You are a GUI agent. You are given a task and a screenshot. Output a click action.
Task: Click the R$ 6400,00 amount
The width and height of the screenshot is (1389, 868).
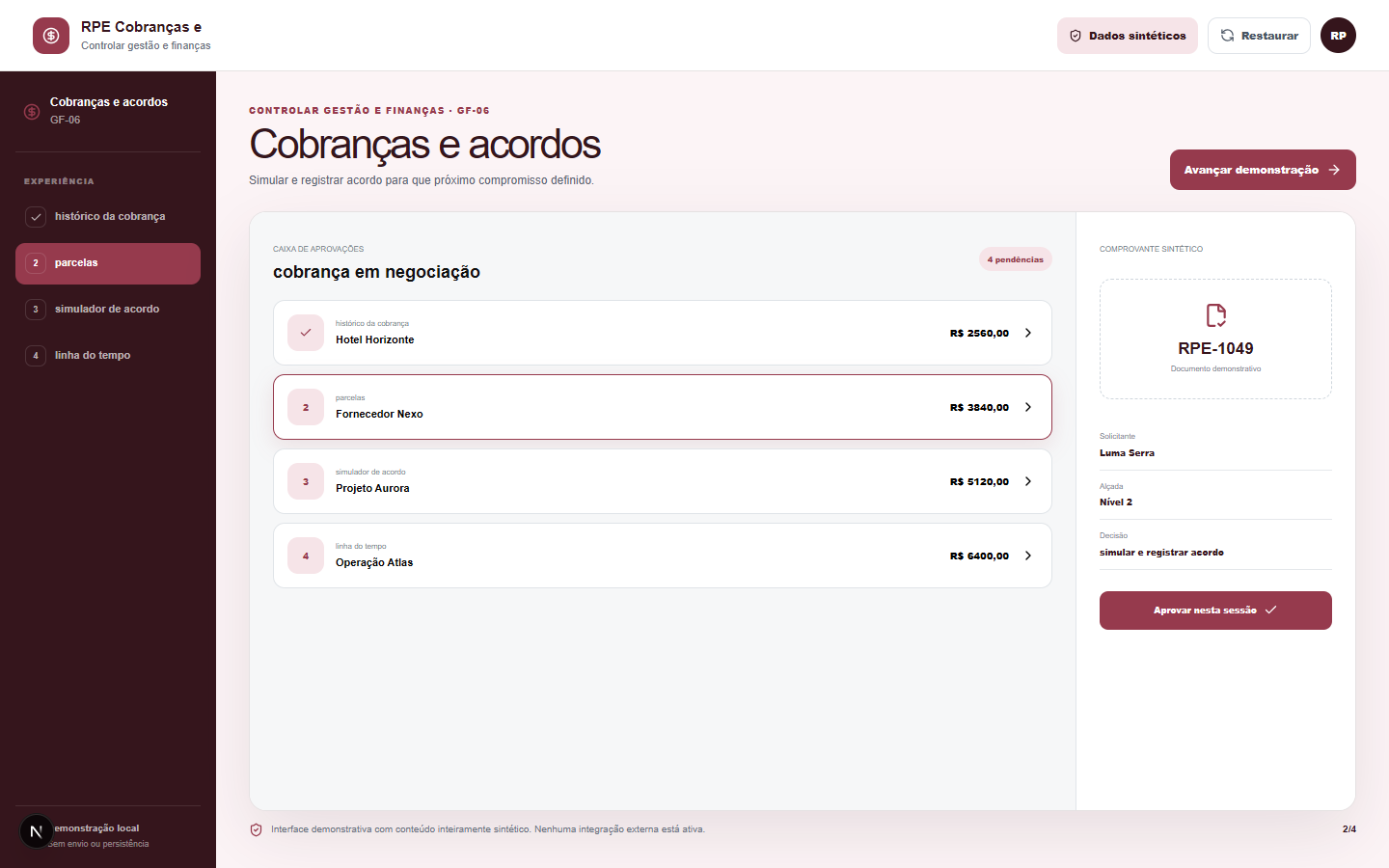click(x=979, y=556)
